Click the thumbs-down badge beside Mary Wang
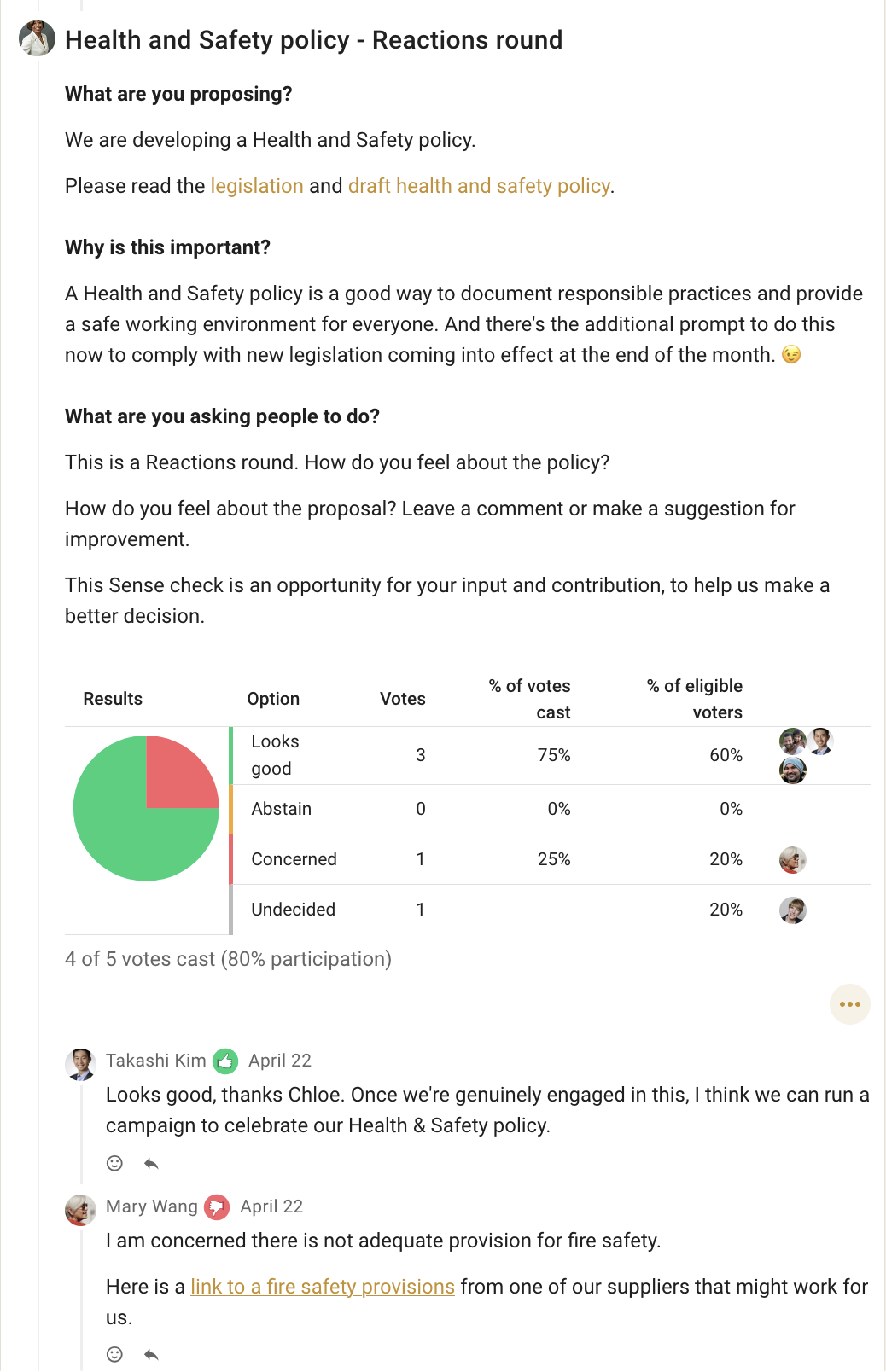The image size is (886, 1372). pyautogui.click(x=217, y=1207)
